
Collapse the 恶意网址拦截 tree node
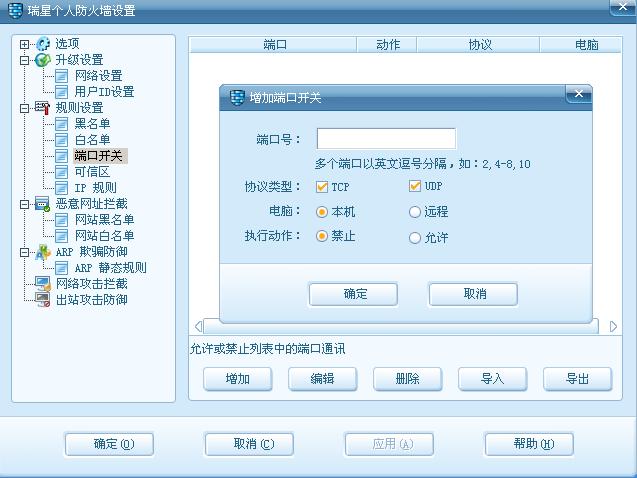click(24, 204)
